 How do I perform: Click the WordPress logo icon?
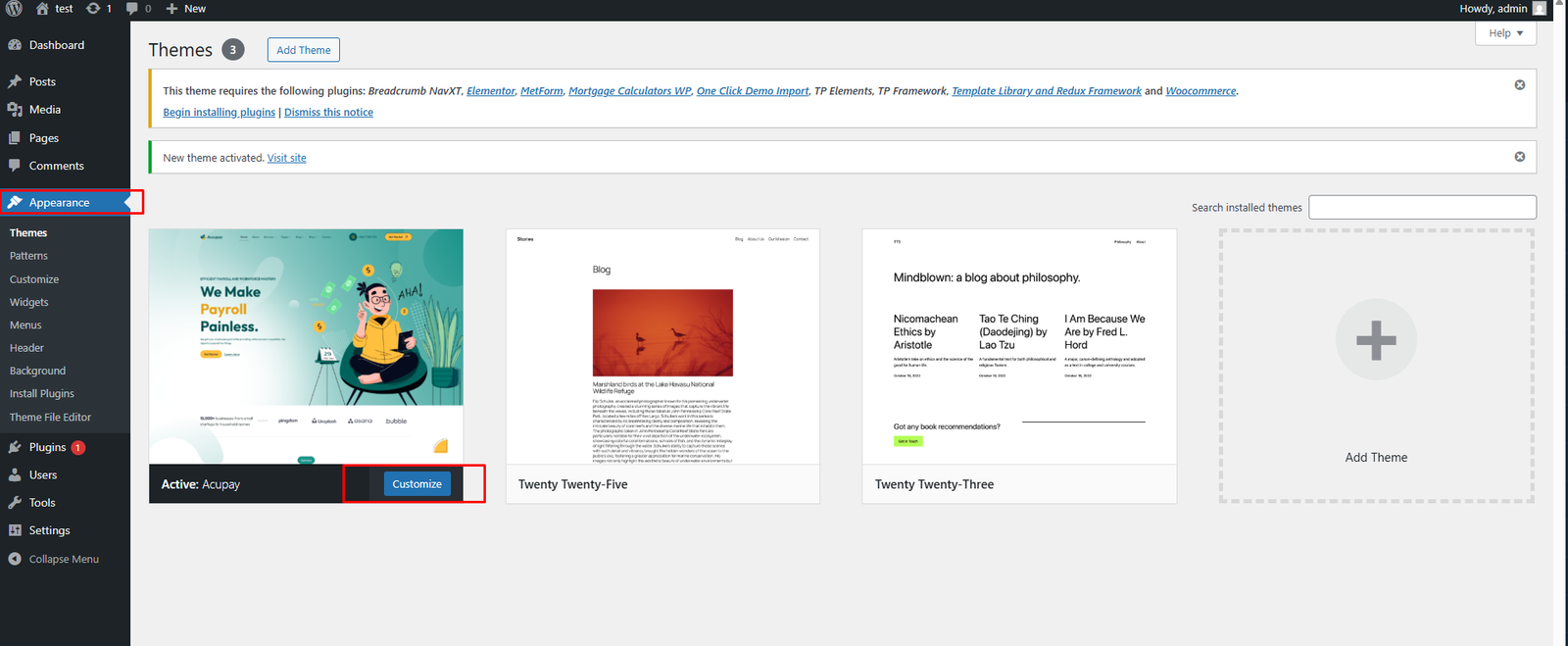[x=14, y=9]
